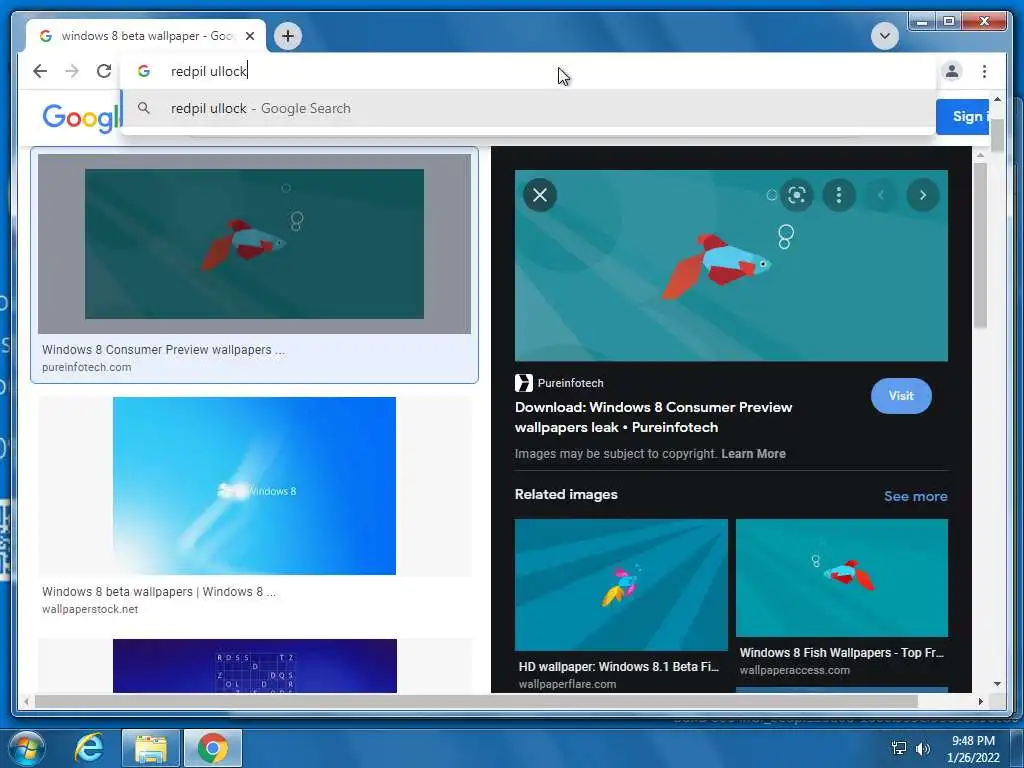The width and height of the screenshot is (1024, 768).
Task: Launch Internet Explorer from the taskbar
Action: pyautogui.click(x=88, y=748)
